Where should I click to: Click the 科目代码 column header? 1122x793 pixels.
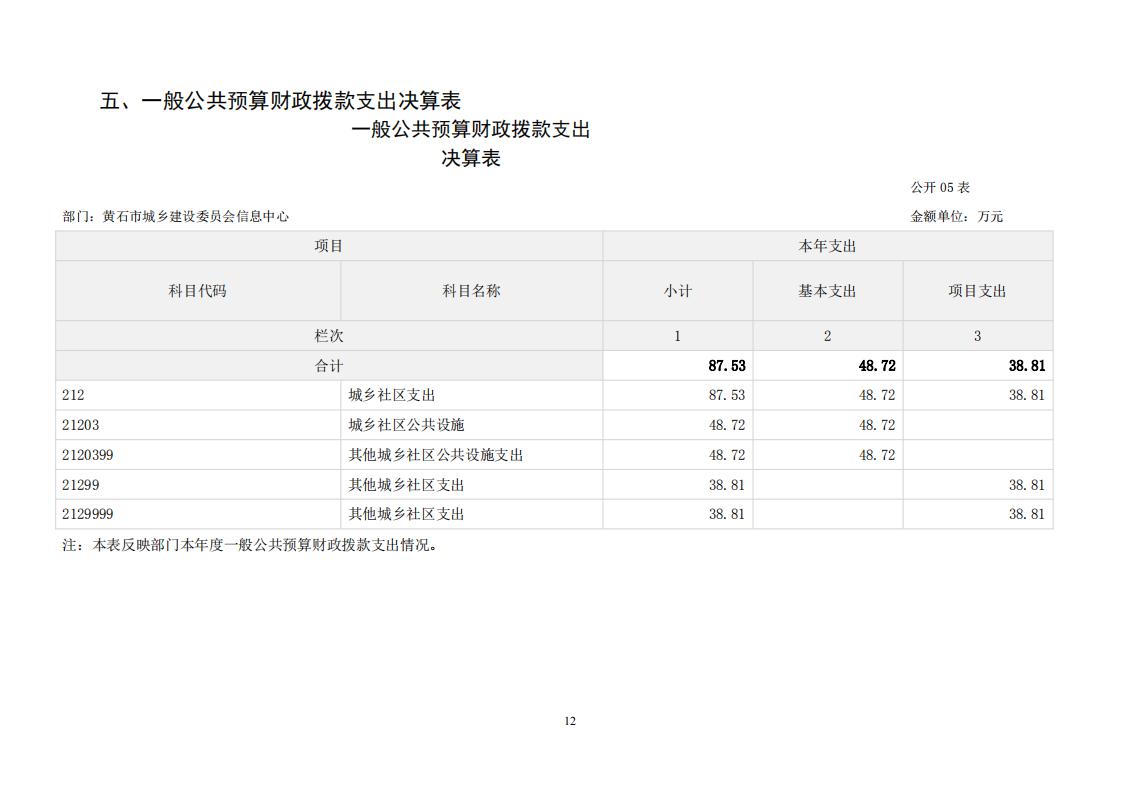point(197,291)
